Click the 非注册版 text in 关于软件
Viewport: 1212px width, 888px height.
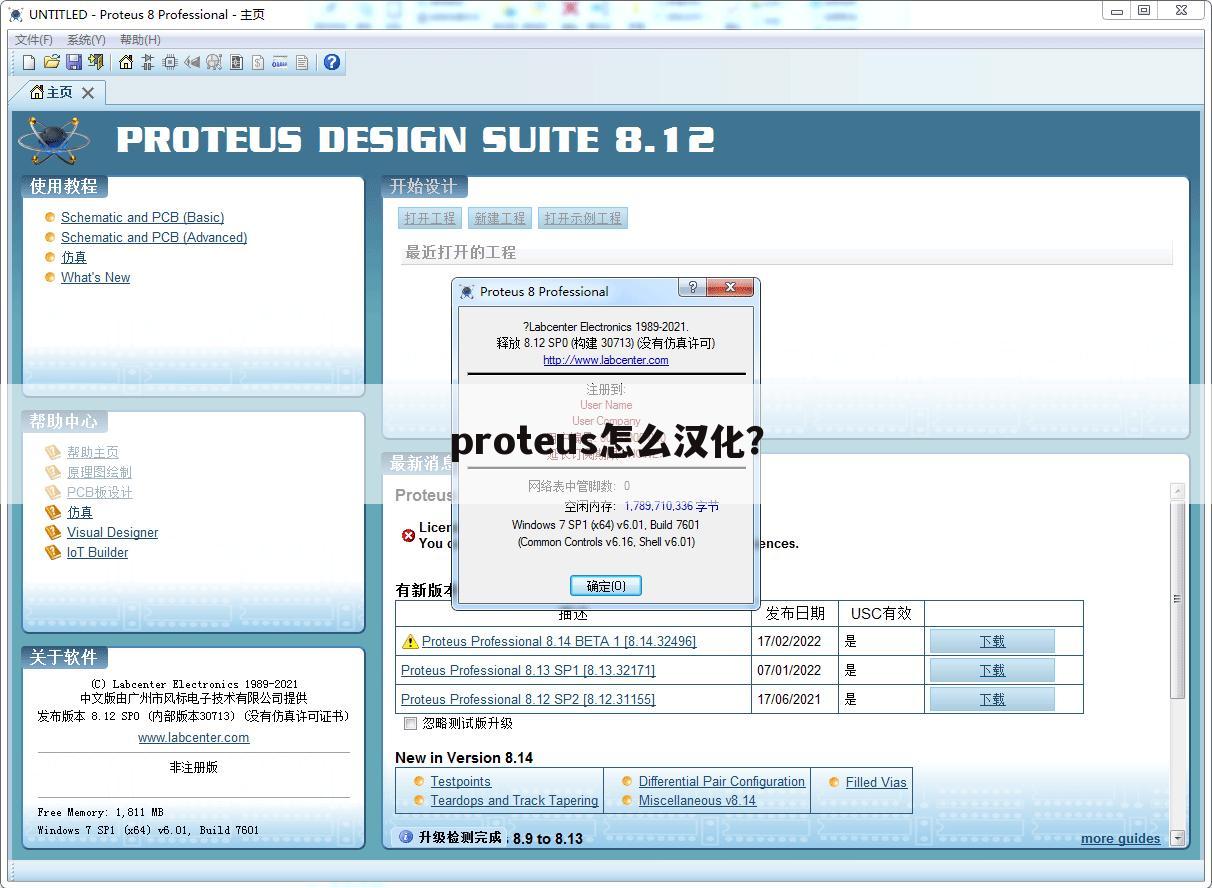(193, 767)
